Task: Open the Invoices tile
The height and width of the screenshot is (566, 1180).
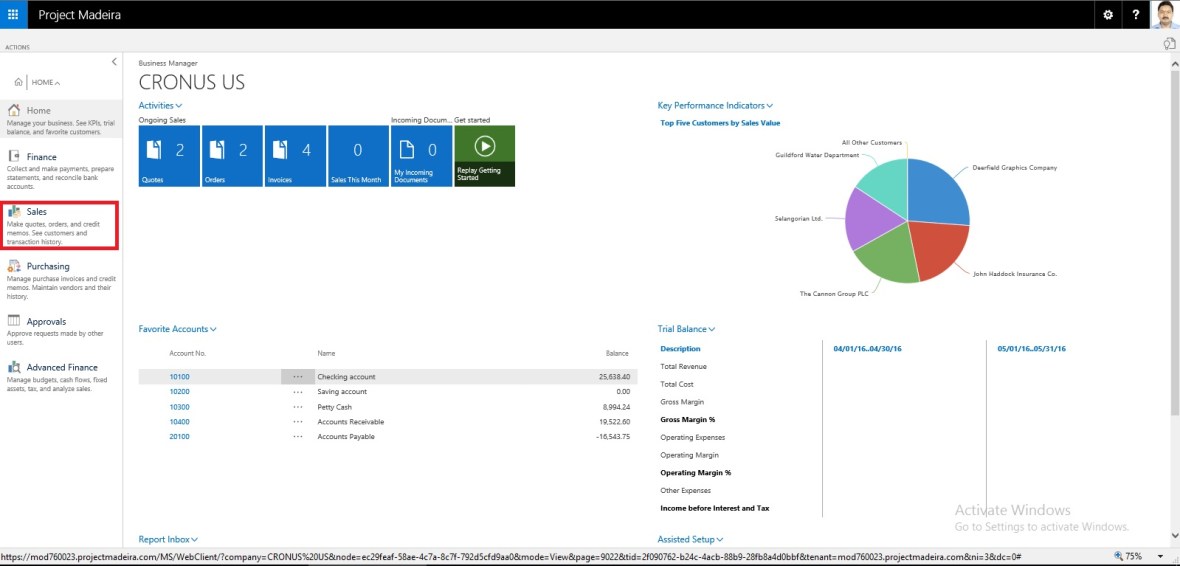Action: [x=295, y=156]
